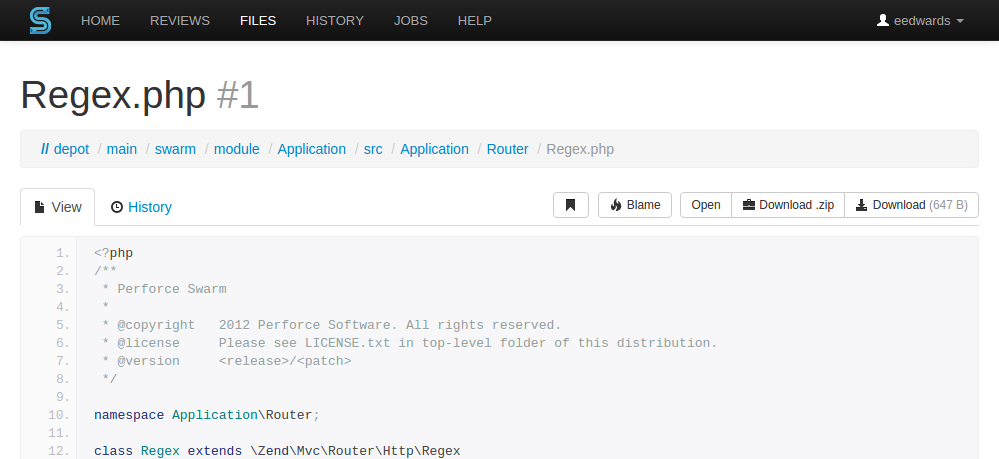
Task: Click the Open button
Action: click(706, 205)
